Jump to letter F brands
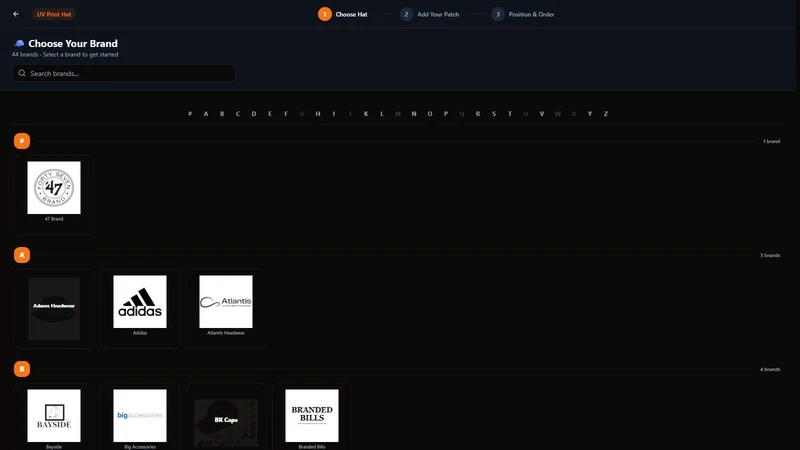Viewport: 800px width, 450px height. pos(286,114)
